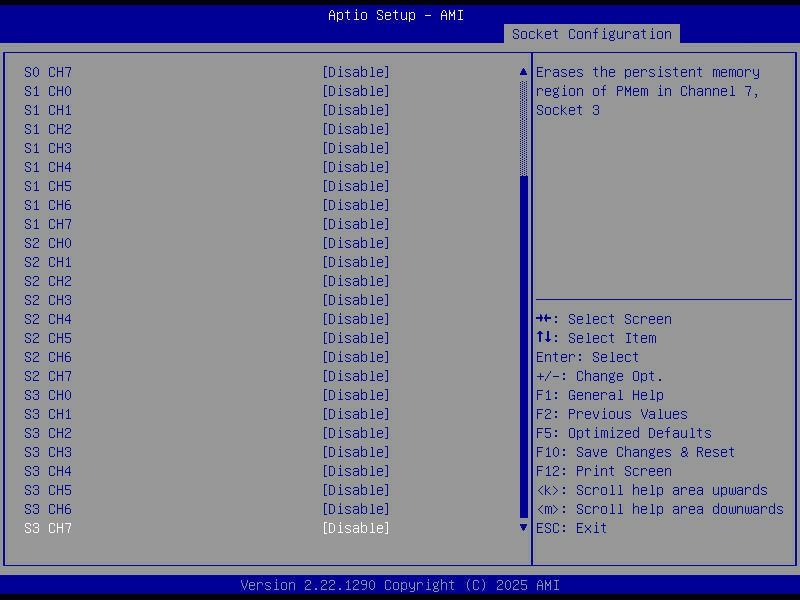Open the S3 CH1 Disable option
Image resolution: width=800 pixels, height=600 pixels.
tap(356, 414)
